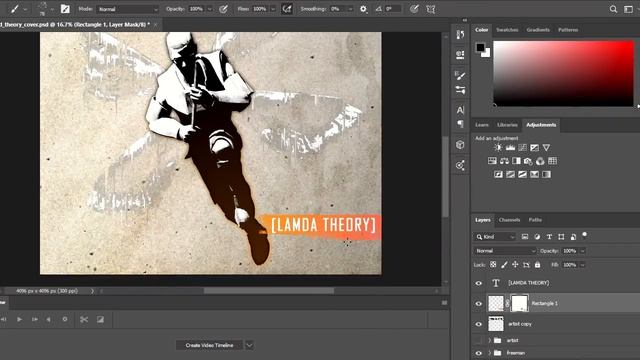The height and width of the screenshot is (360, 640).
Task: Add a Color Lookup adjustment layer
Action: coord(552,161)
